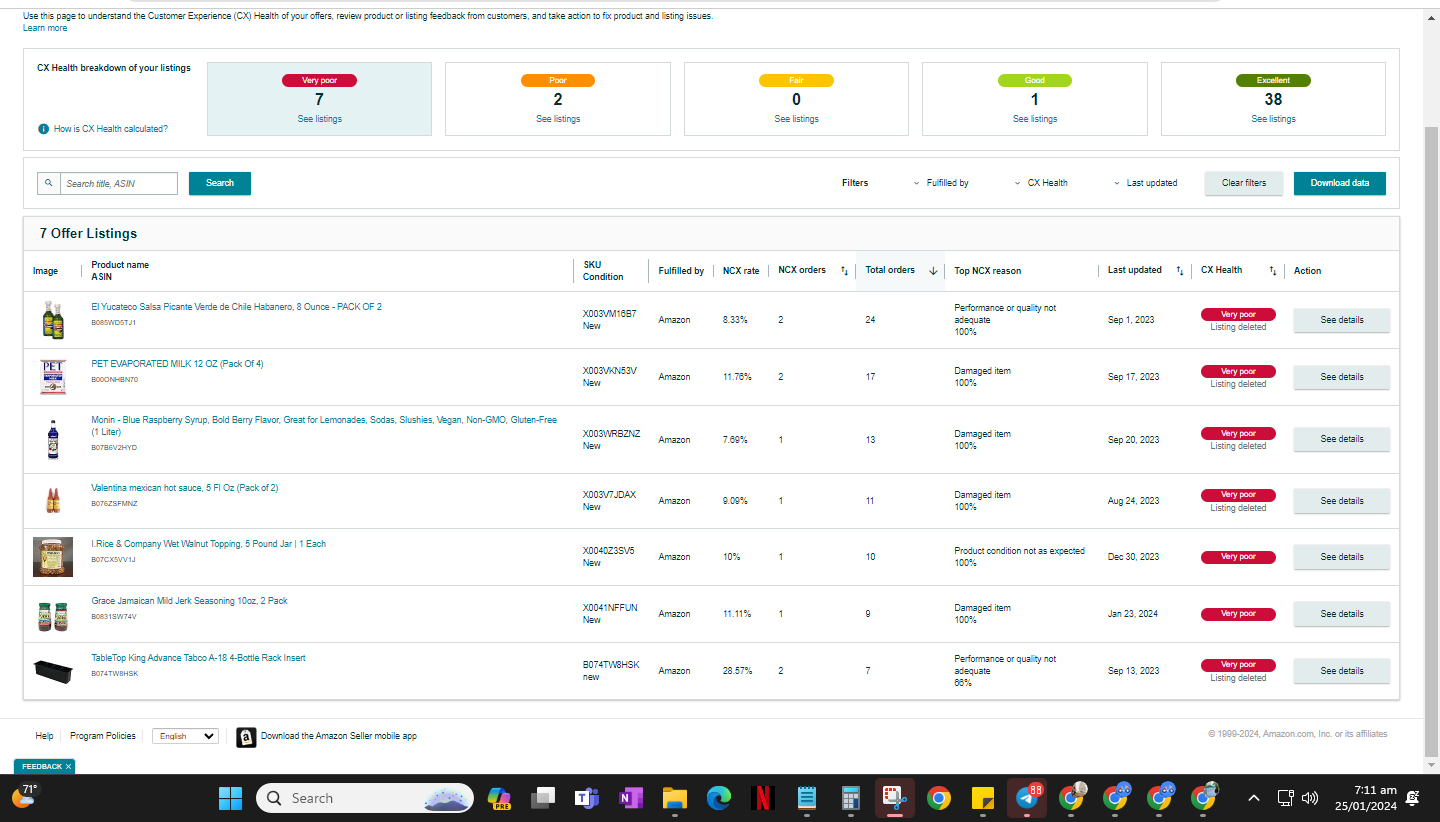Open the Wet Walnut Topping product image
1440x822 pixels.
pos(53,557)
